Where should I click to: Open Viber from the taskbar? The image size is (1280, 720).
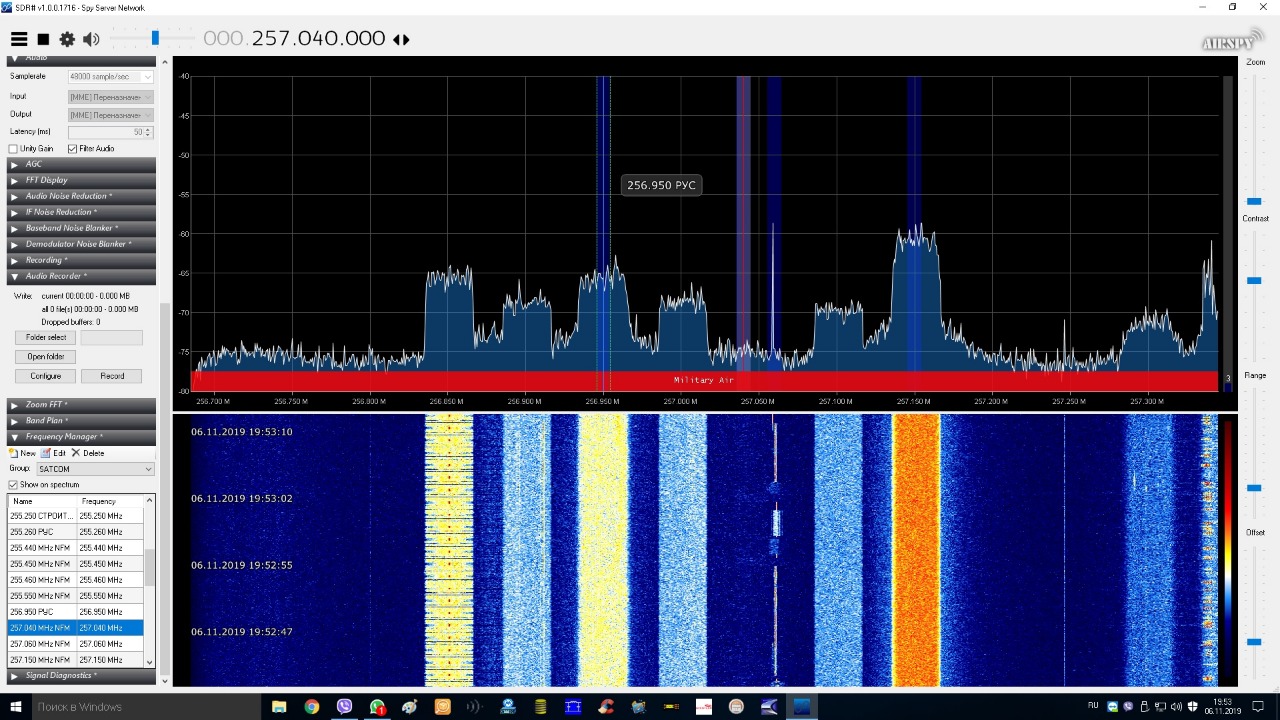(x=345, y=707)
